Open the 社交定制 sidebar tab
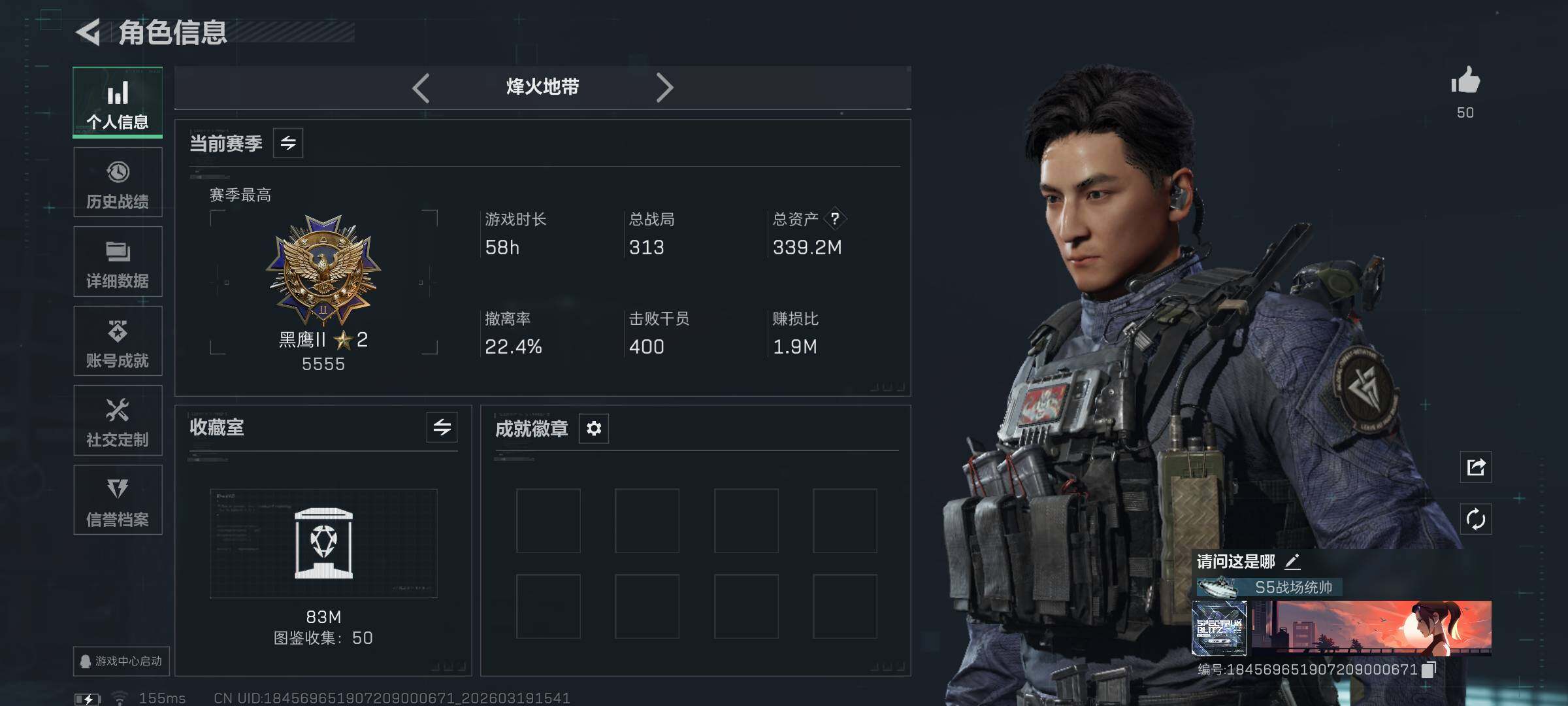 click(118, 420)
